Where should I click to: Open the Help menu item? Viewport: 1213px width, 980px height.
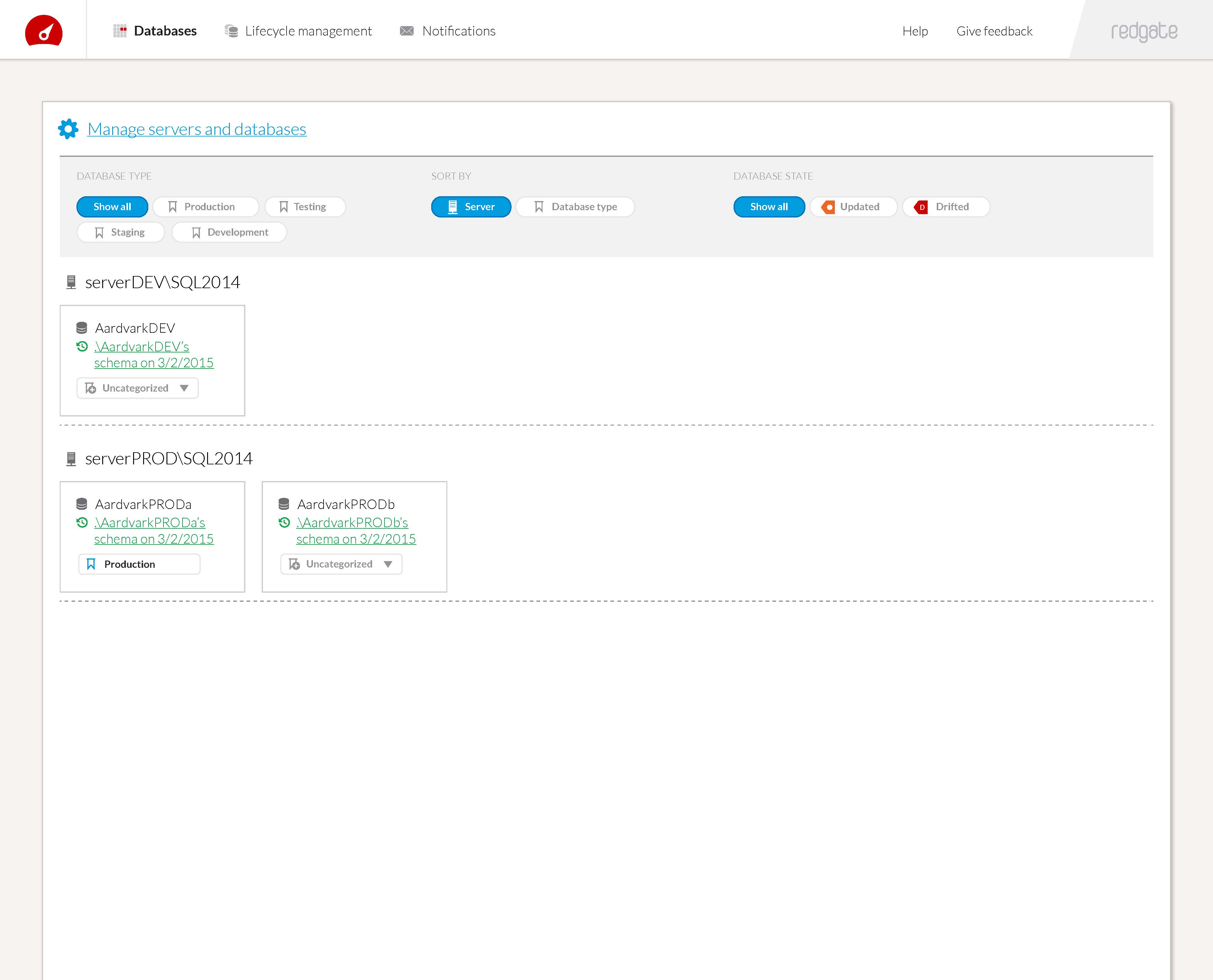tap(915, 31)
